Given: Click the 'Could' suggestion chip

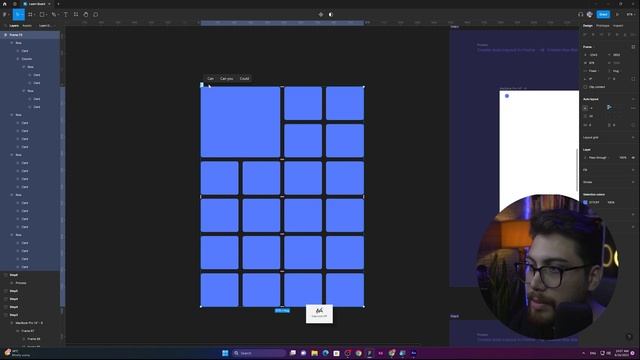Looking at the screenshot, I should click(244, 78).
